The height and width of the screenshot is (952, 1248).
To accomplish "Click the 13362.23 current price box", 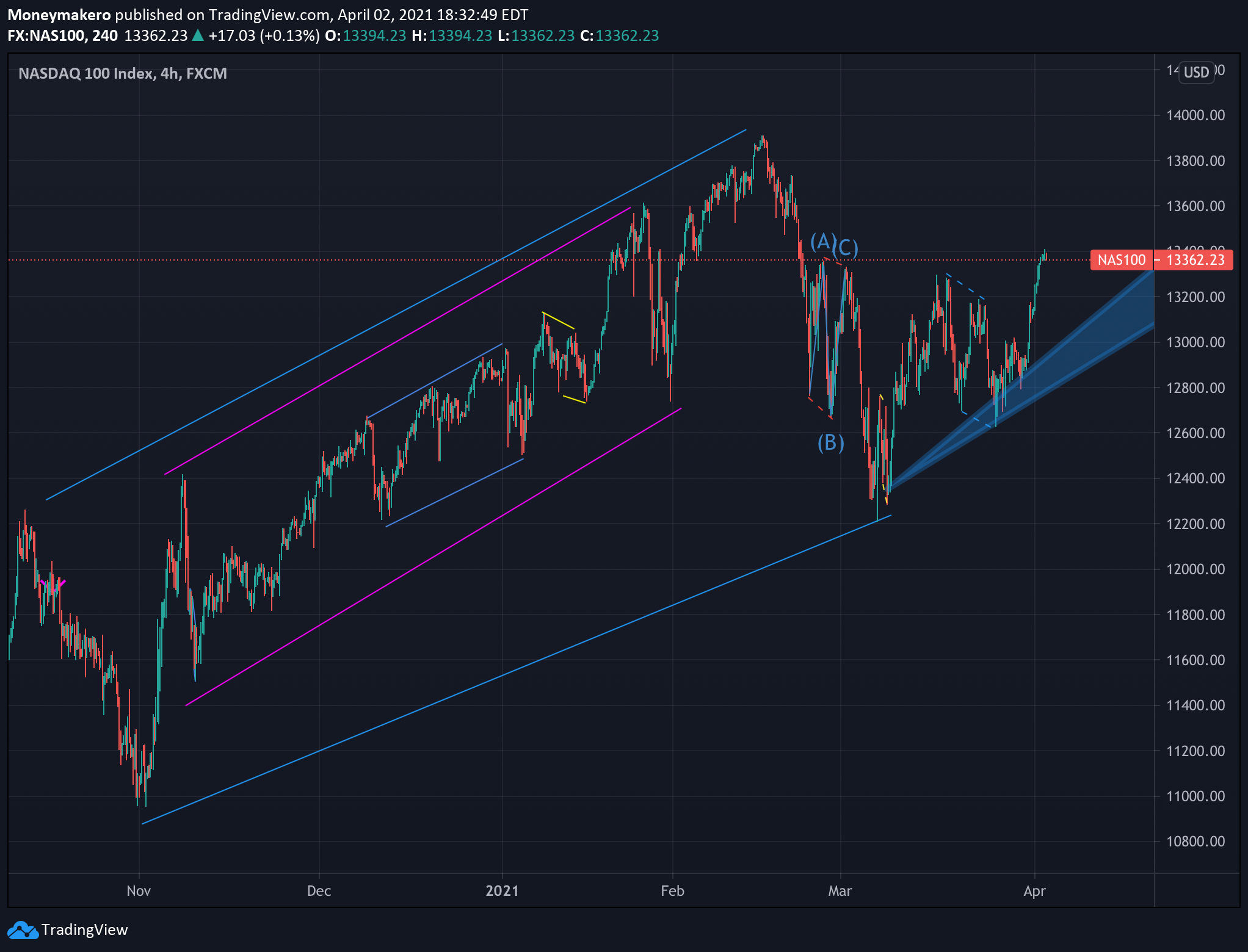I will (x=1195, y=260).
